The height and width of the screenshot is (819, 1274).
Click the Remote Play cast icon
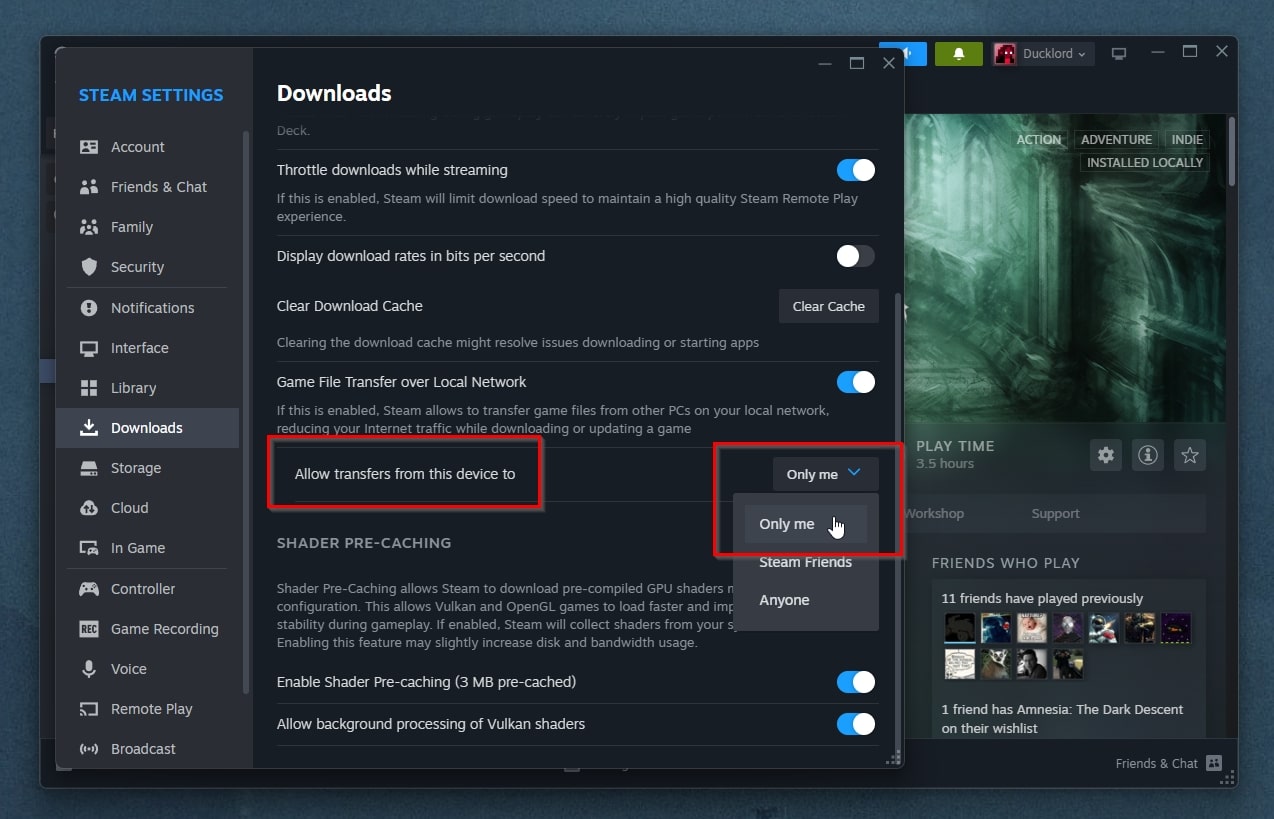pyautogui.click(x=89, y=709)
